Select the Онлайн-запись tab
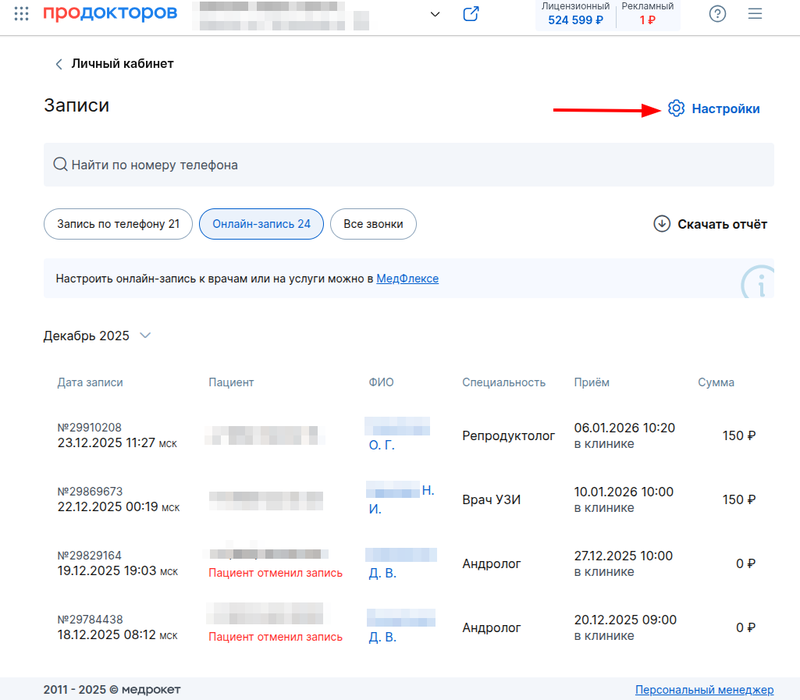The height and width of the screenshot is (700, 800). [261, 224]
